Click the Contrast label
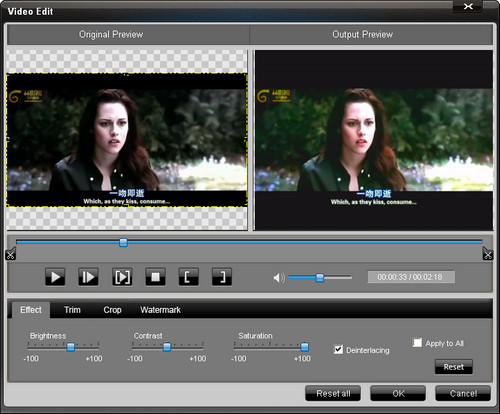This screenshot has height=414, width=500. (x=148, y=336)
